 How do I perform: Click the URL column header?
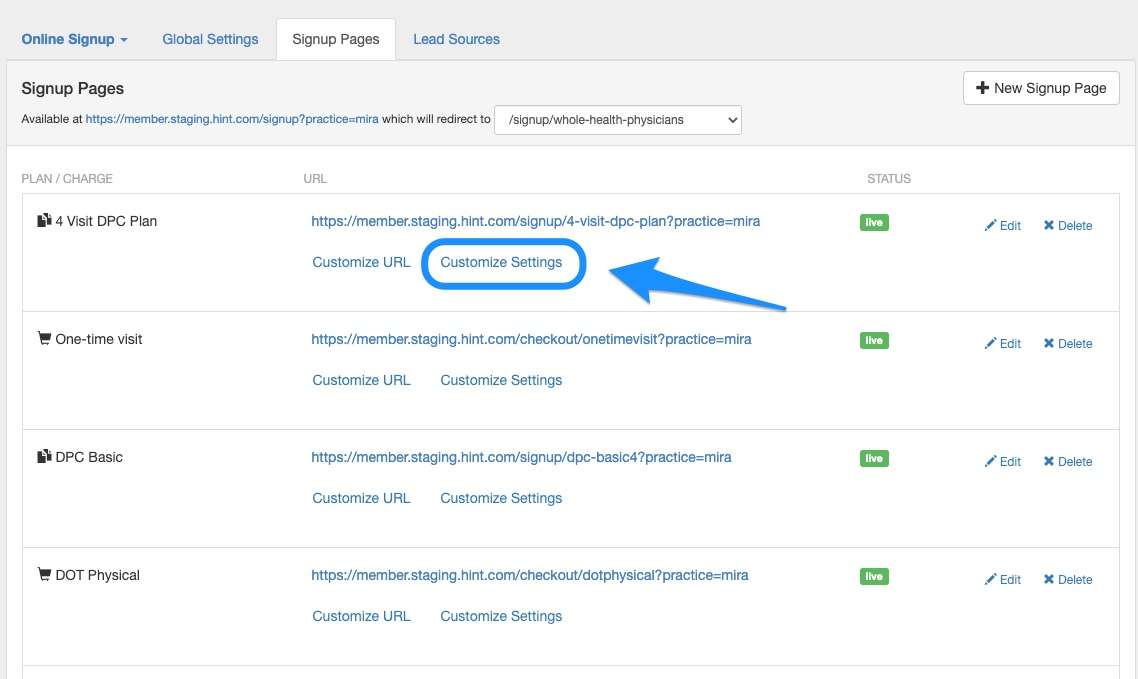click(315, 178)
